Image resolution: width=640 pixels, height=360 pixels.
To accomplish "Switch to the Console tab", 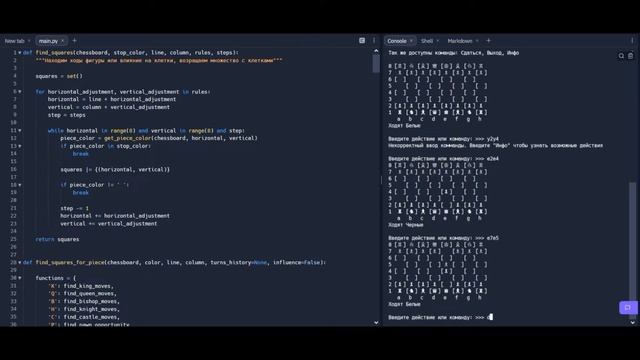I will click(397, 41).
